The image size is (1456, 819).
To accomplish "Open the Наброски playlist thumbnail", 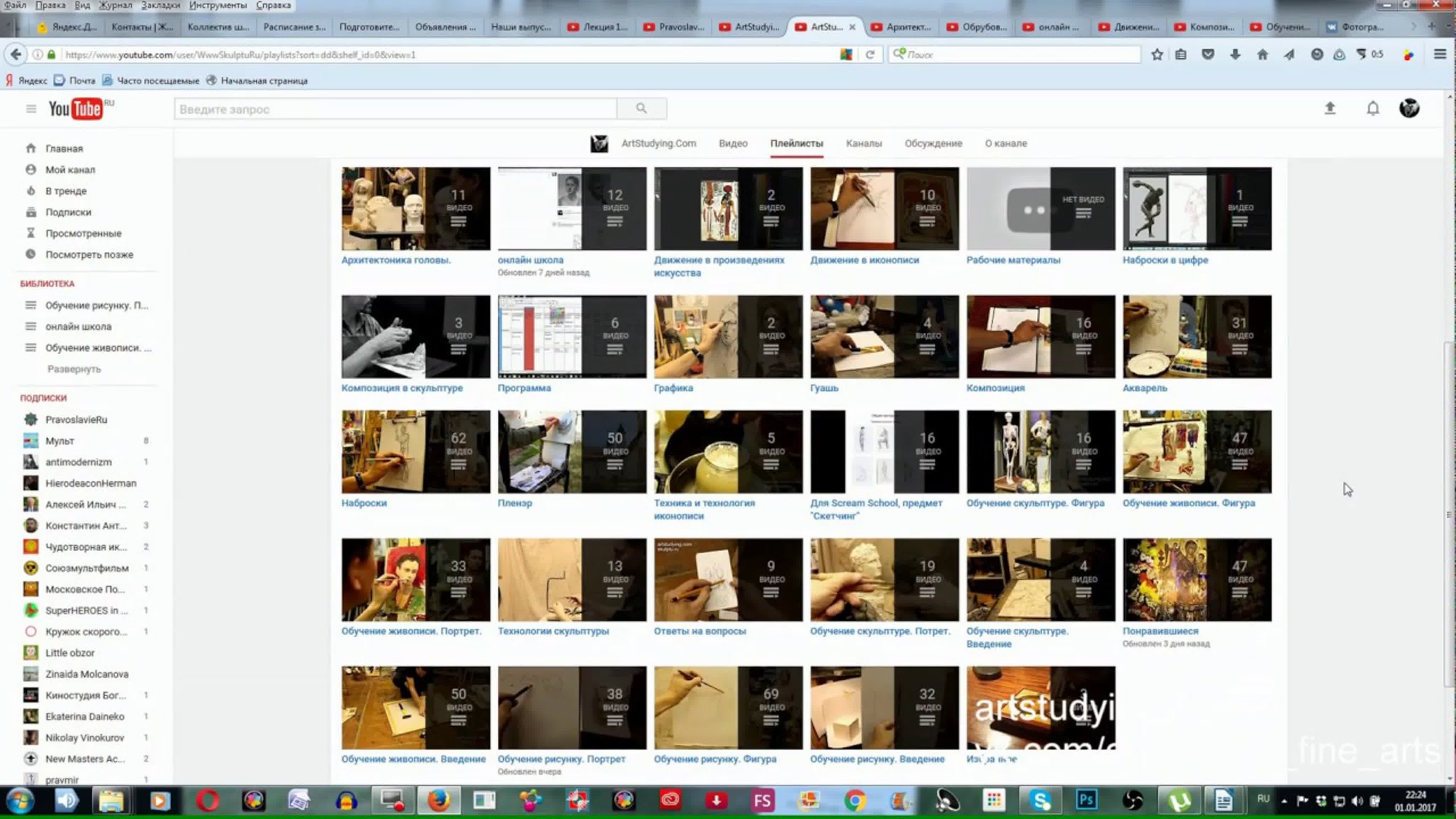I will pyautogui.click(x=416, y=451).
